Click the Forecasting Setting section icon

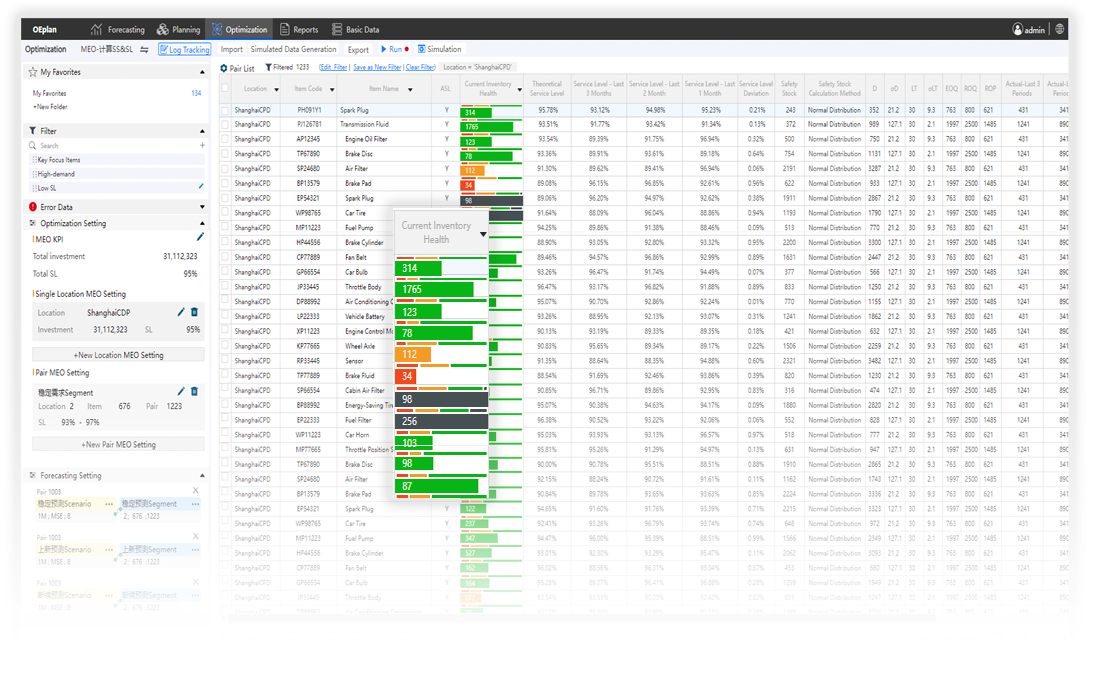point(32,475)
